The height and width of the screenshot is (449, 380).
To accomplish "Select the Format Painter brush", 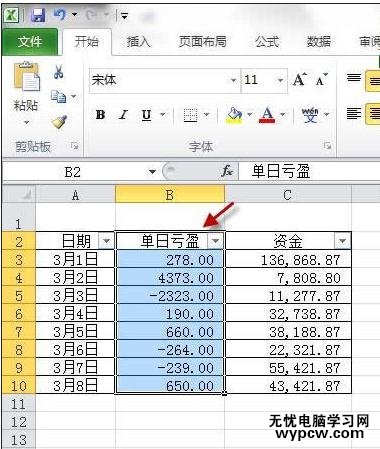I will click(59, 122).
